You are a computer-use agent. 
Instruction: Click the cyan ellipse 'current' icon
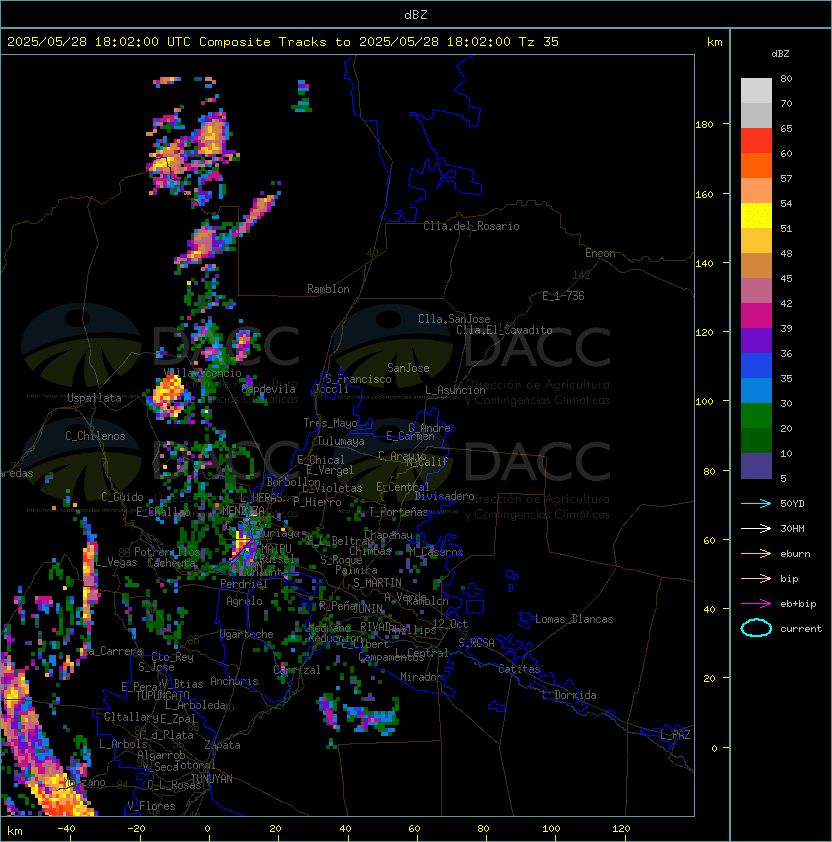point(756,628)
